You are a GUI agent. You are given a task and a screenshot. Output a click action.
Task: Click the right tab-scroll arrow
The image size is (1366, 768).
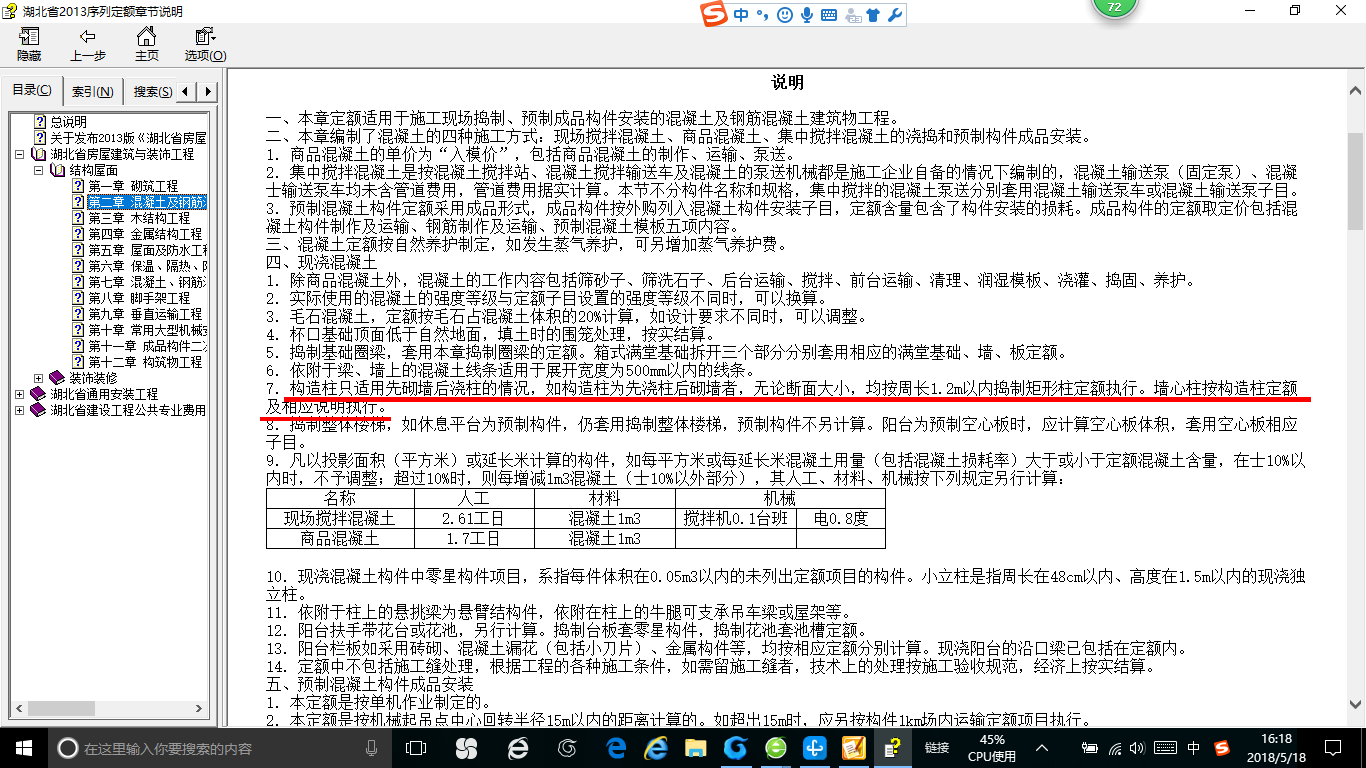(207, 91)
